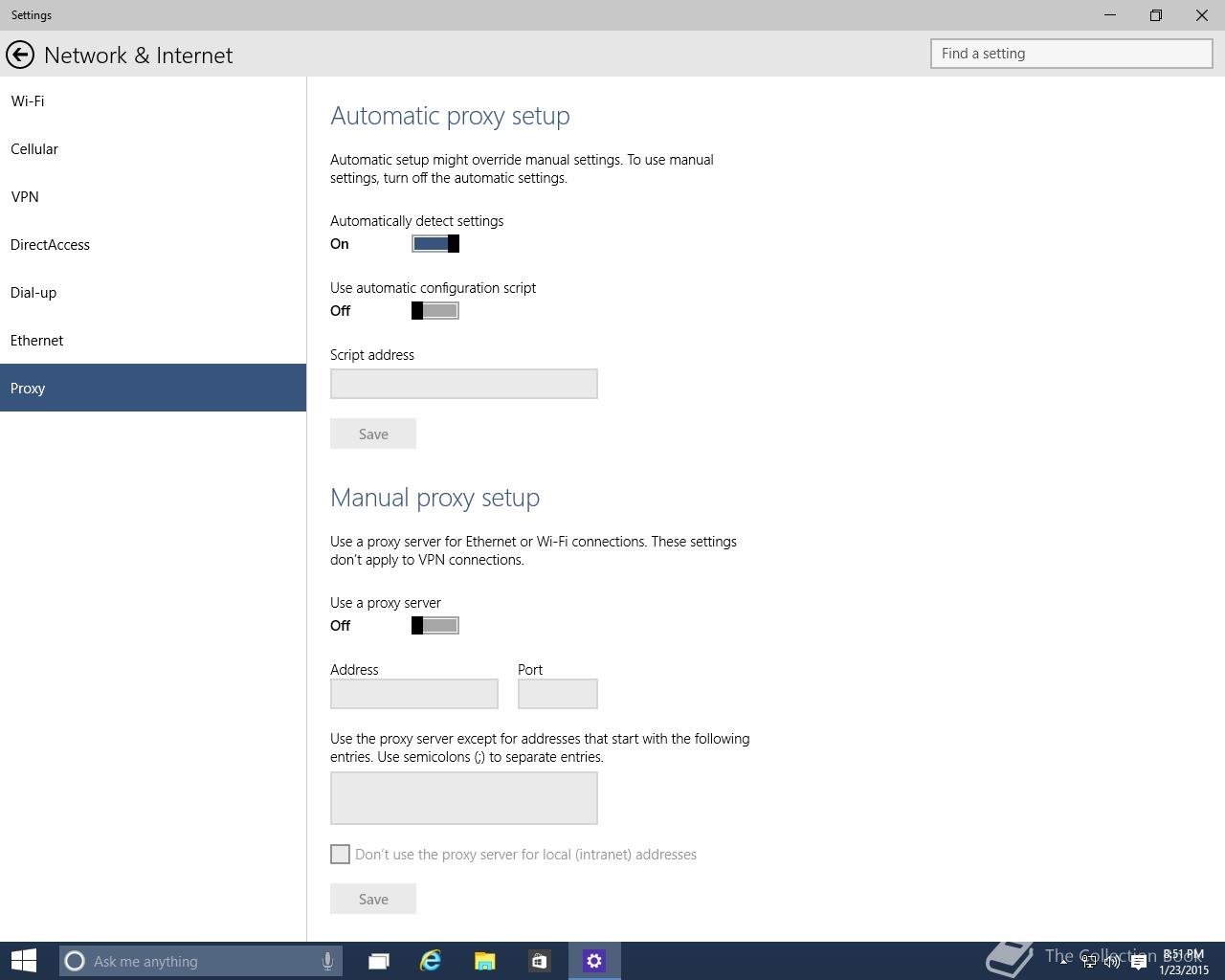Viewport: 1225px width, 980px height.
Task: Show hidden tray icons arrow
Action: coord(1064,961)
